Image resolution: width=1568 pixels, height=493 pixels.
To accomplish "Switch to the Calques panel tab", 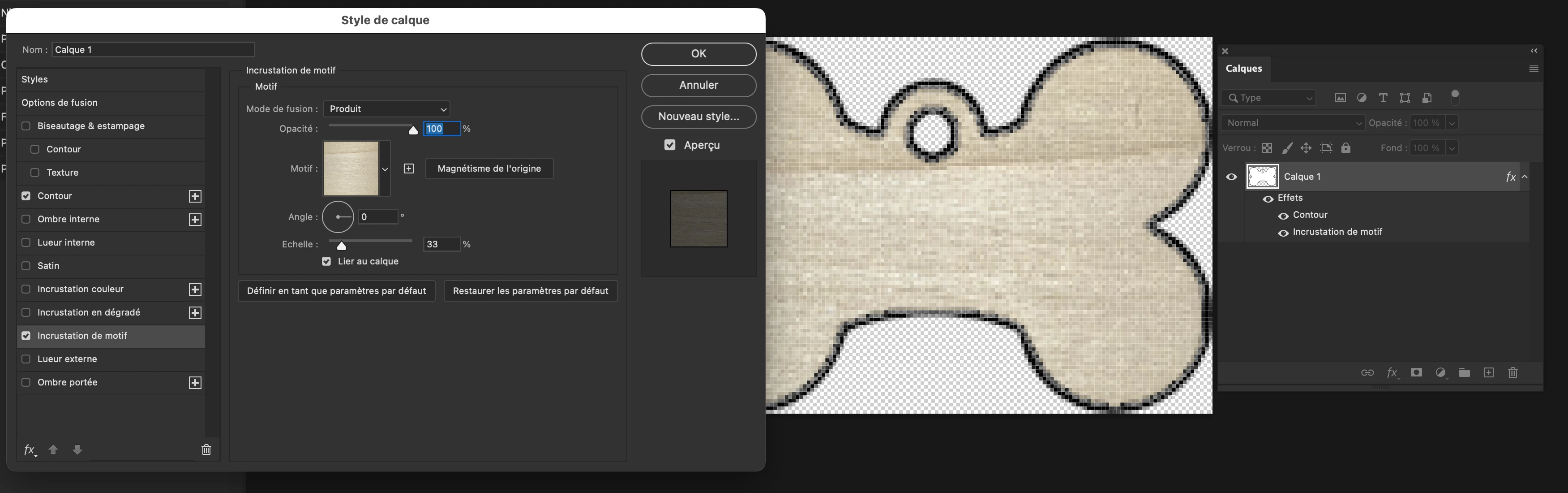I will [1243, 68].
